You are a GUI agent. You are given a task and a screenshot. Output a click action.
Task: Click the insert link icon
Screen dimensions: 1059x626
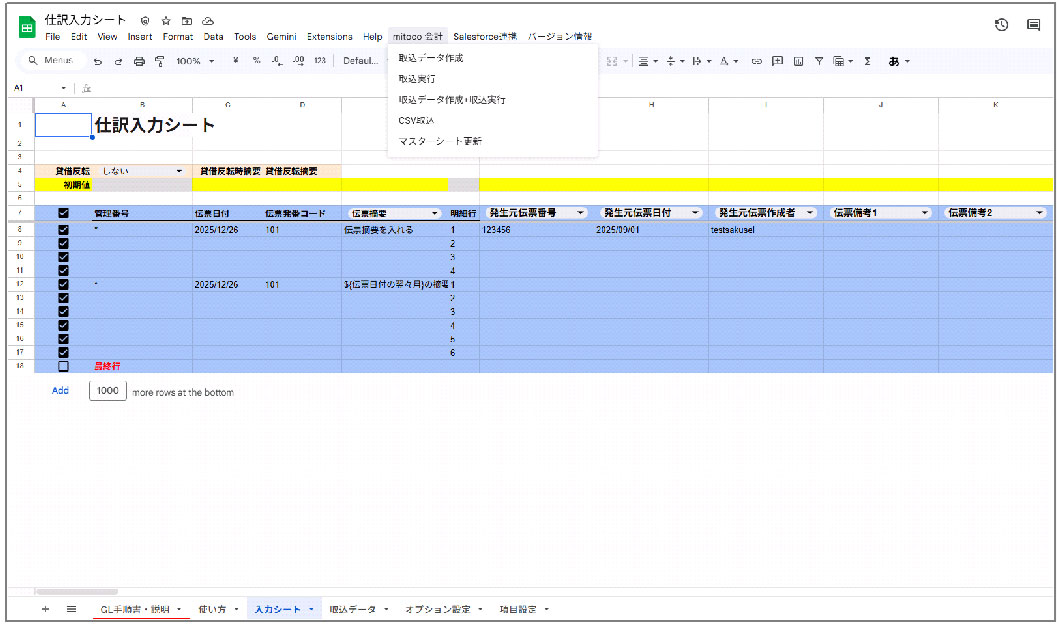[756, 61]
